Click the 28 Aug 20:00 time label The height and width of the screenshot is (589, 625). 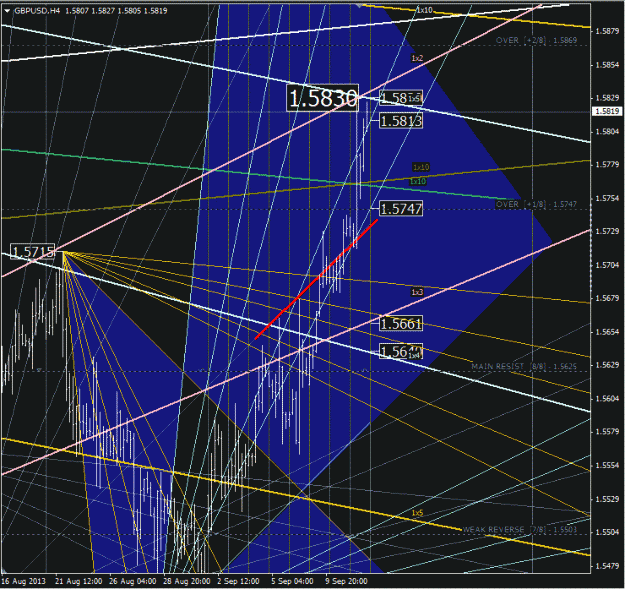tap(187, 581)
